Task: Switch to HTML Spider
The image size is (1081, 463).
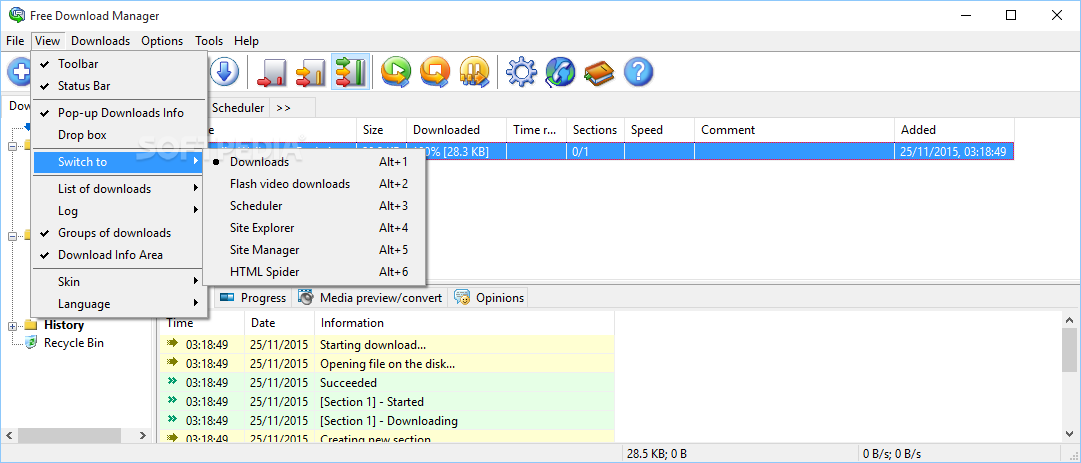Action: [314, 272]
